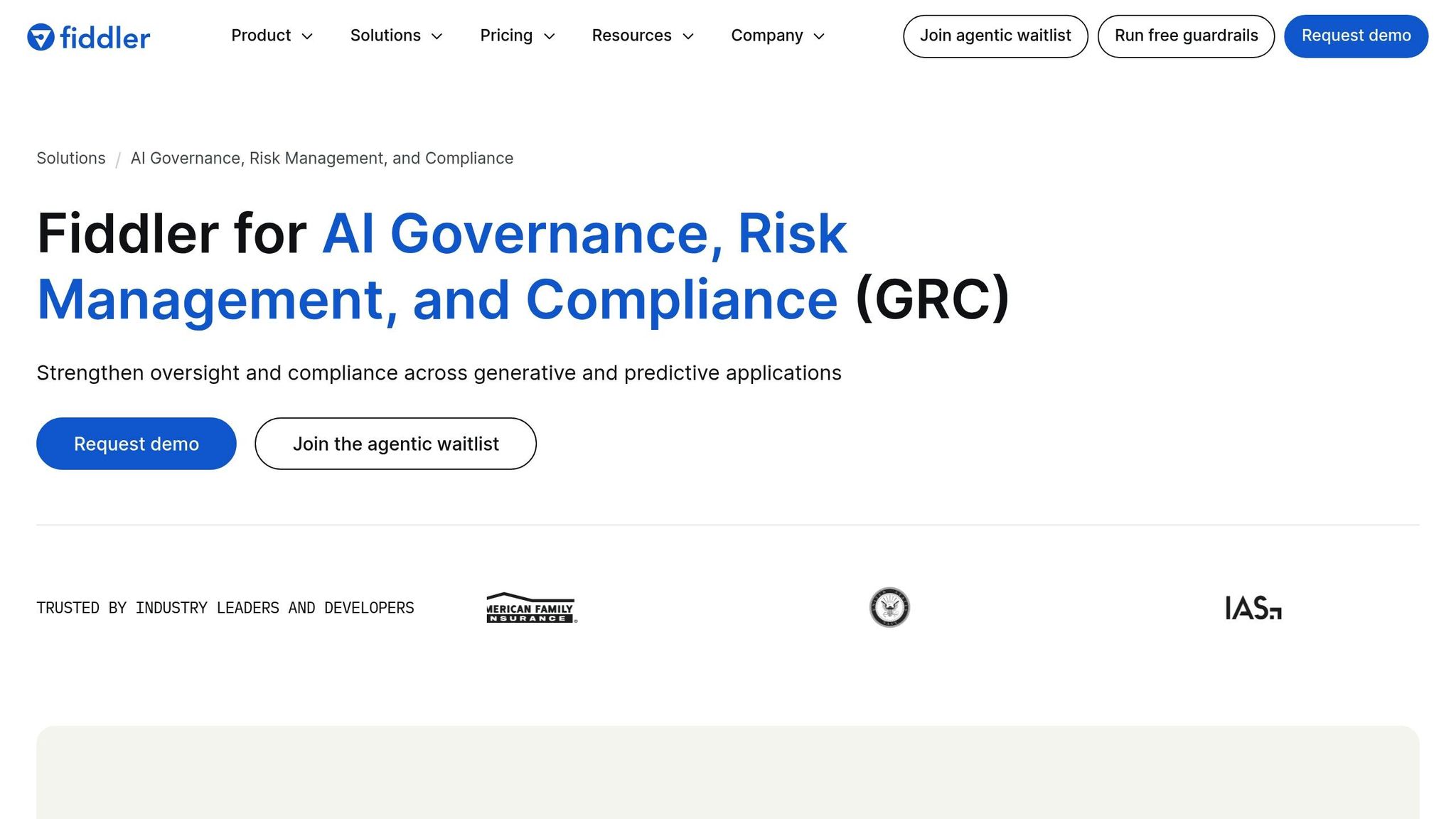This screenshot has width=1456, height=819.
Task: Click the chevron next to Solutions
Action: pyautogui.click(x=437, y=36)
